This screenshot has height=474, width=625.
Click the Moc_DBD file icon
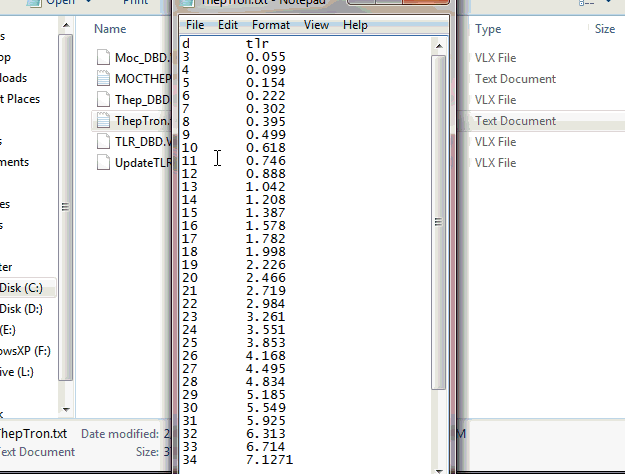pos(105,58)
